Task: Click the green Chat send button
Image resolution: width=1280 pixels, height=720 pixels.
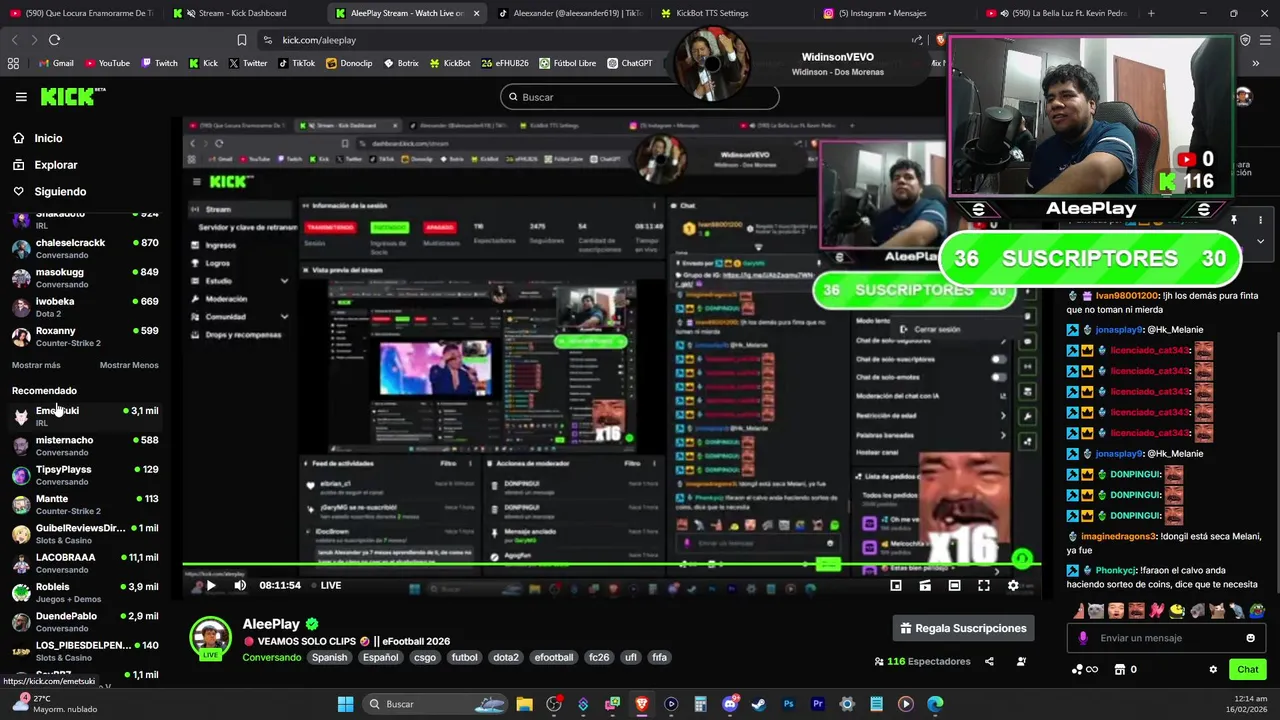Action: coord(1248,670)
